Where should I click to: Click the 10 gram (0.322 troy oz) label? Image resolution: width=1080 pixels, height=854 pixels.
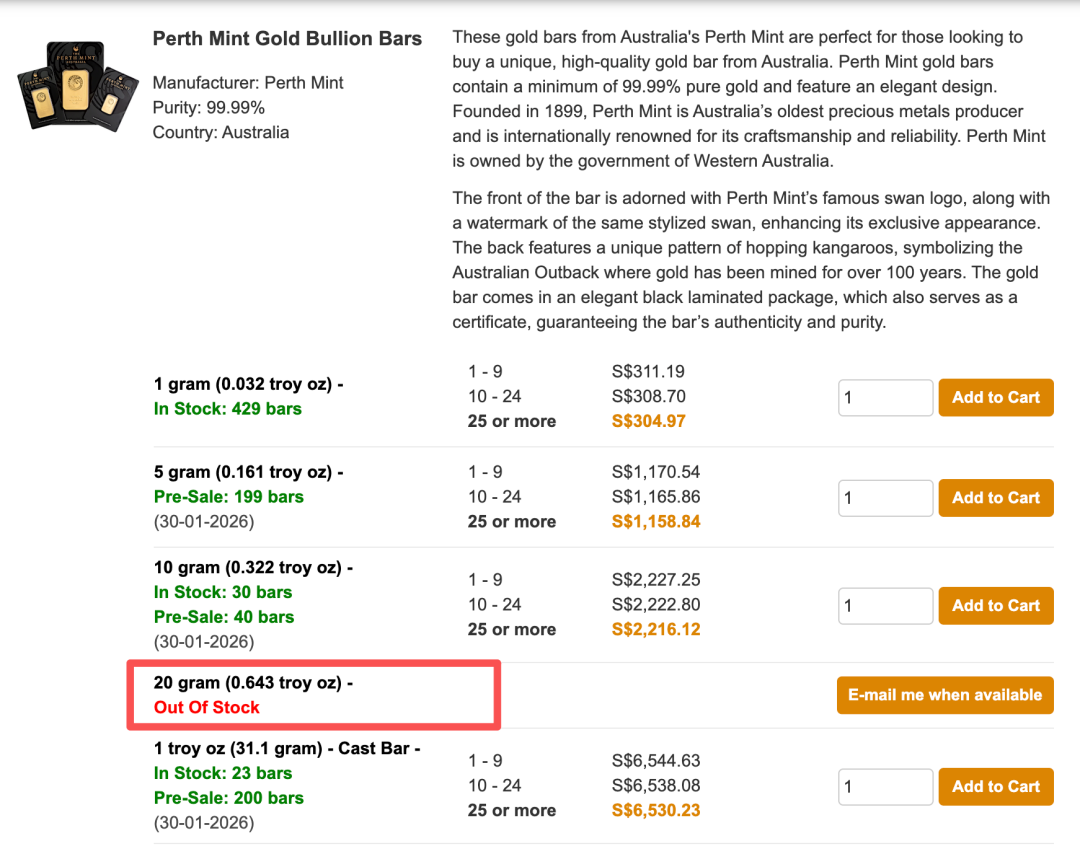pyautogui.click(x=253, y=567)
